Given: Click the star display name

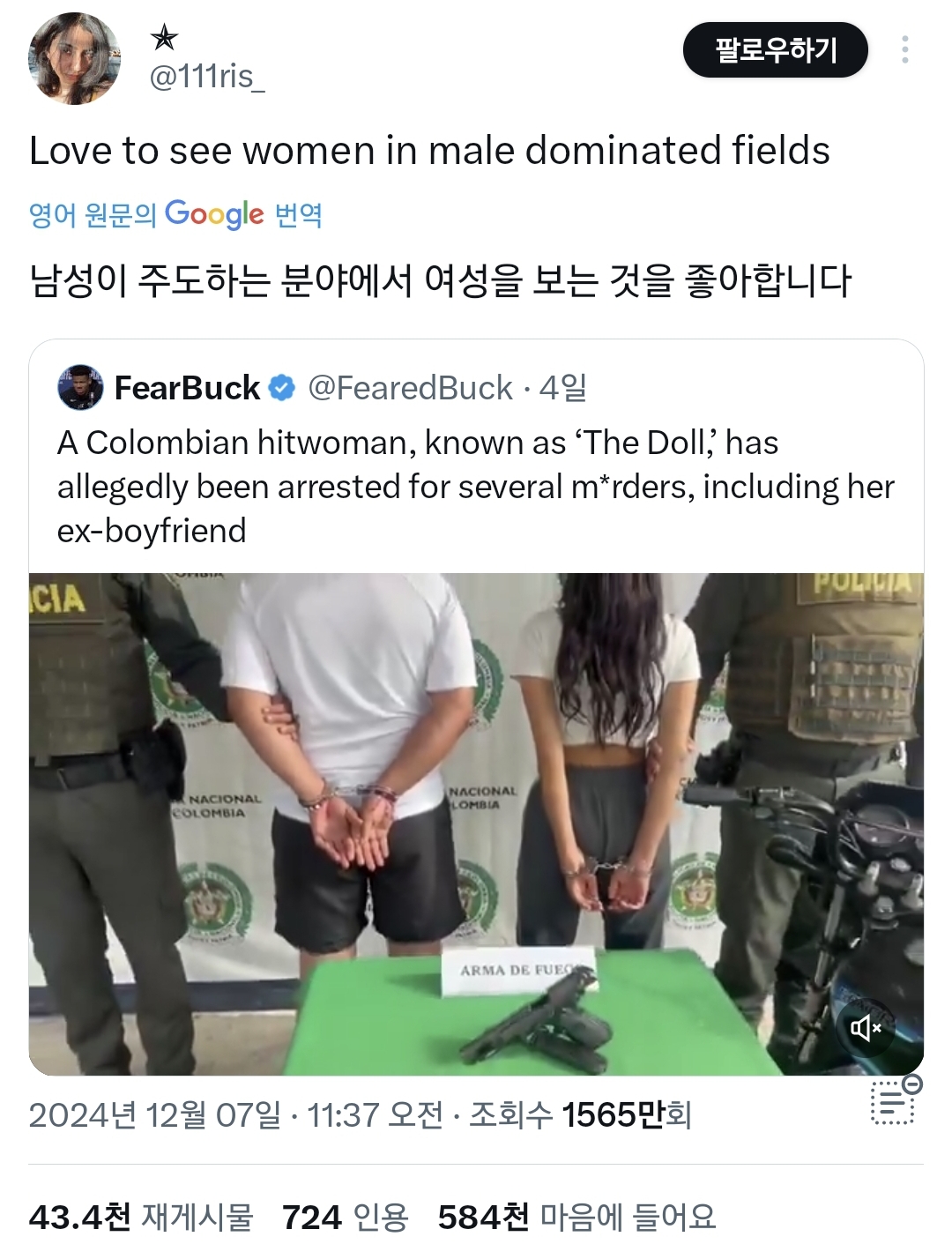Looking at the screenshot, I should pyautogui.click(x=164, y=37).
